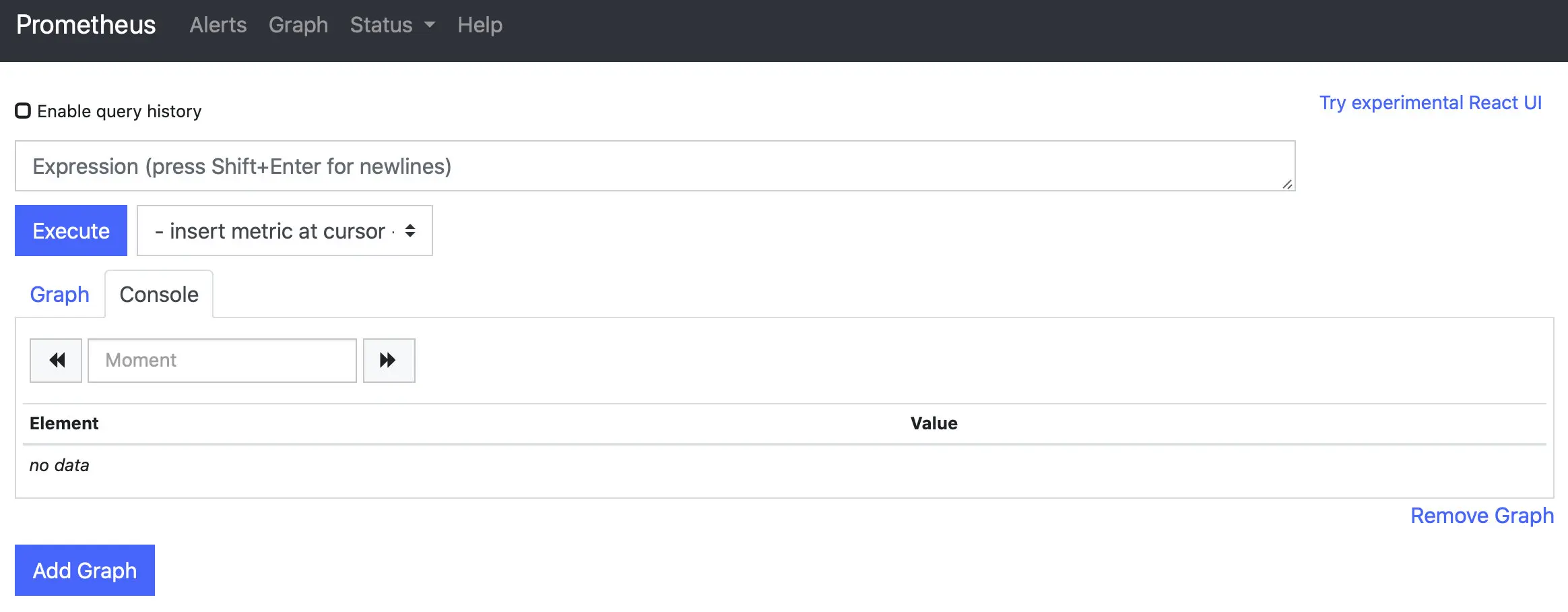Open the Help navigation item
This screenshot has width=1568, height=612.
pos(480,25)
